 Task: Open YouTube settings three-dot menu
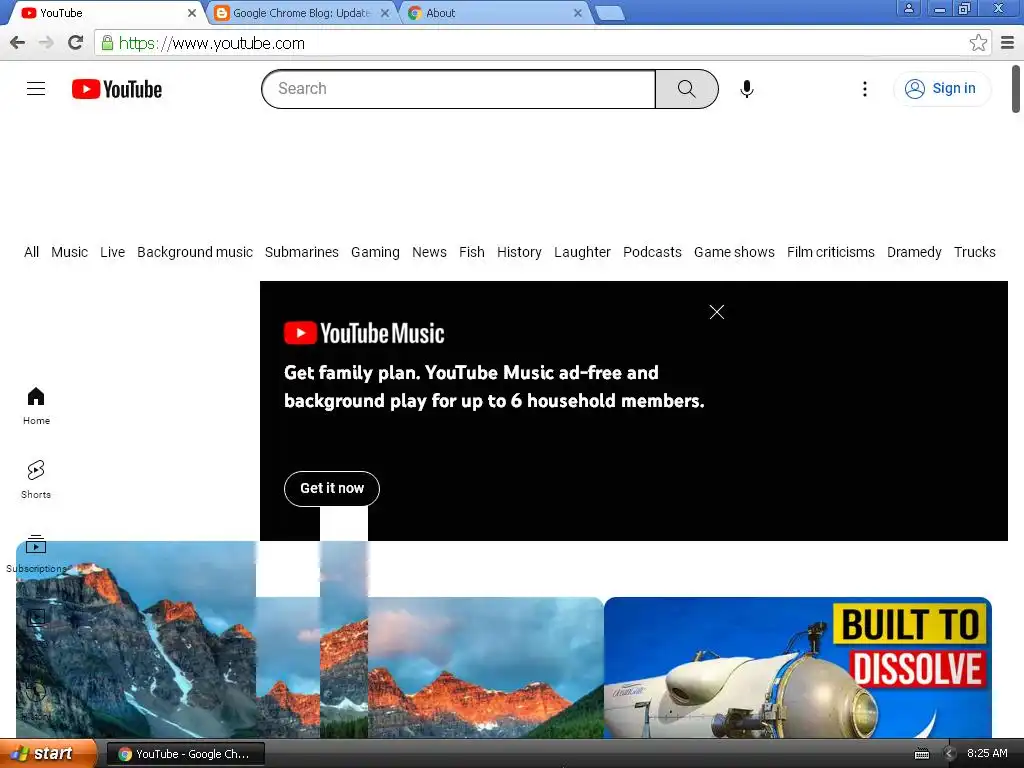pos(865,89)
